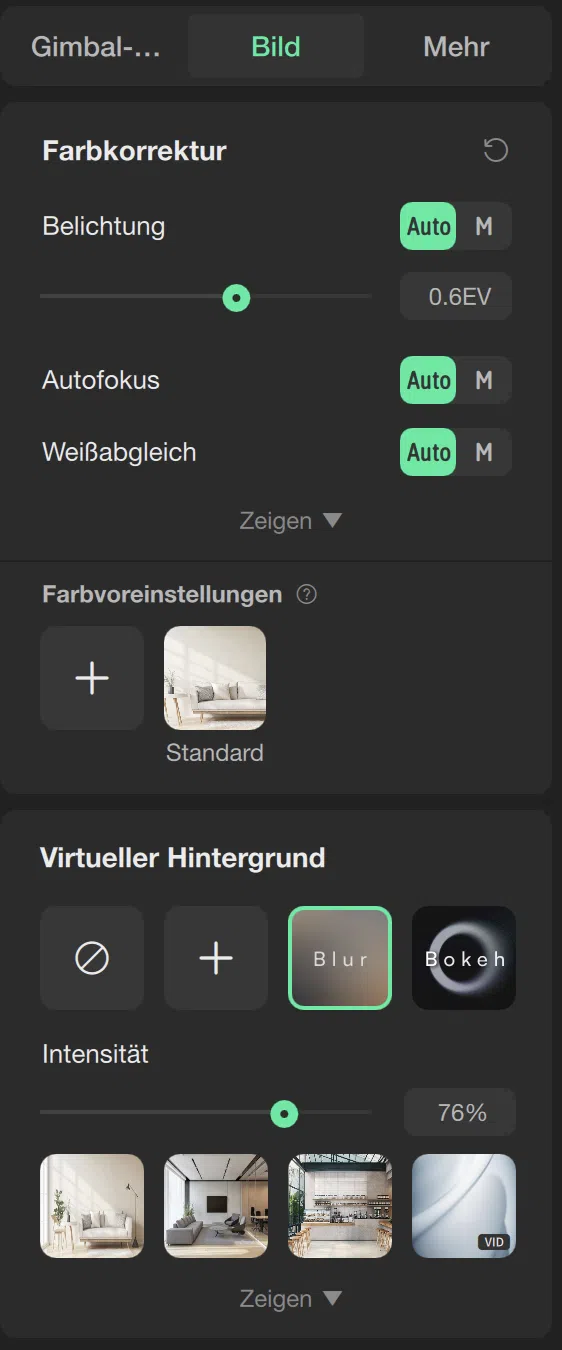Choose the cafe kitchen background thumbnail
The height and width of the screenshot is (1350, 562).
(340, 1206)
